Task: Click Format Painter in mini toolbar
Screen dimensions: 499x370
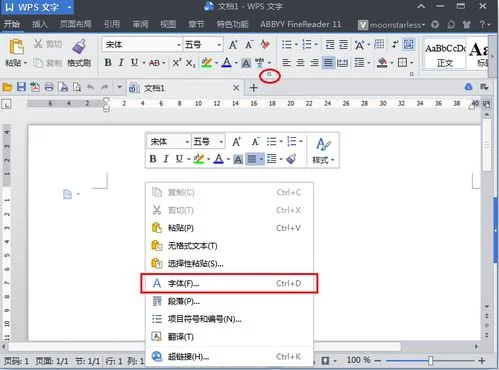Action: tap(291, 159)
